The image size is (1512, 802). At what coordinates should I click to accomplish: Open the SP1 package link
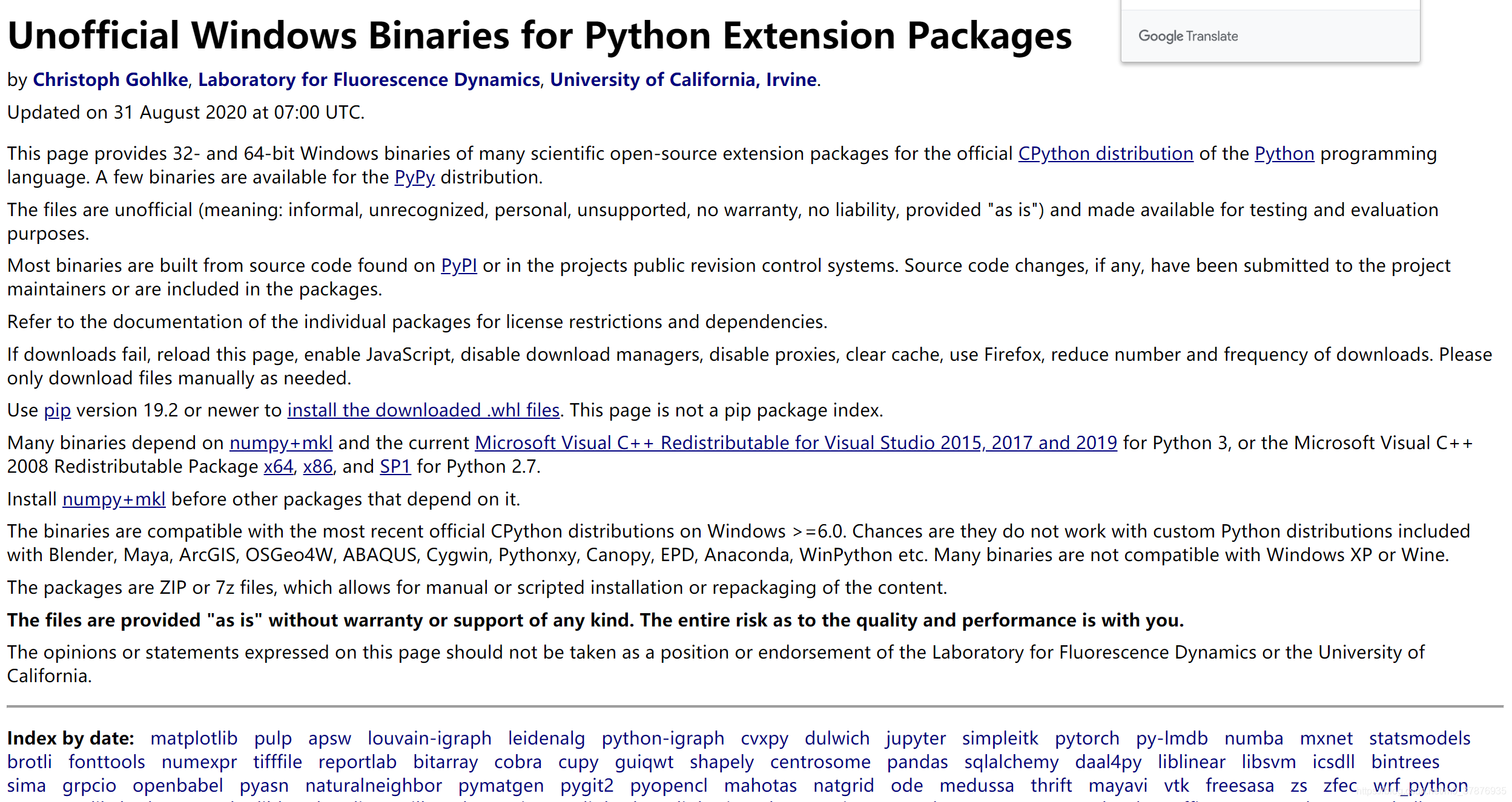point(395,467)
